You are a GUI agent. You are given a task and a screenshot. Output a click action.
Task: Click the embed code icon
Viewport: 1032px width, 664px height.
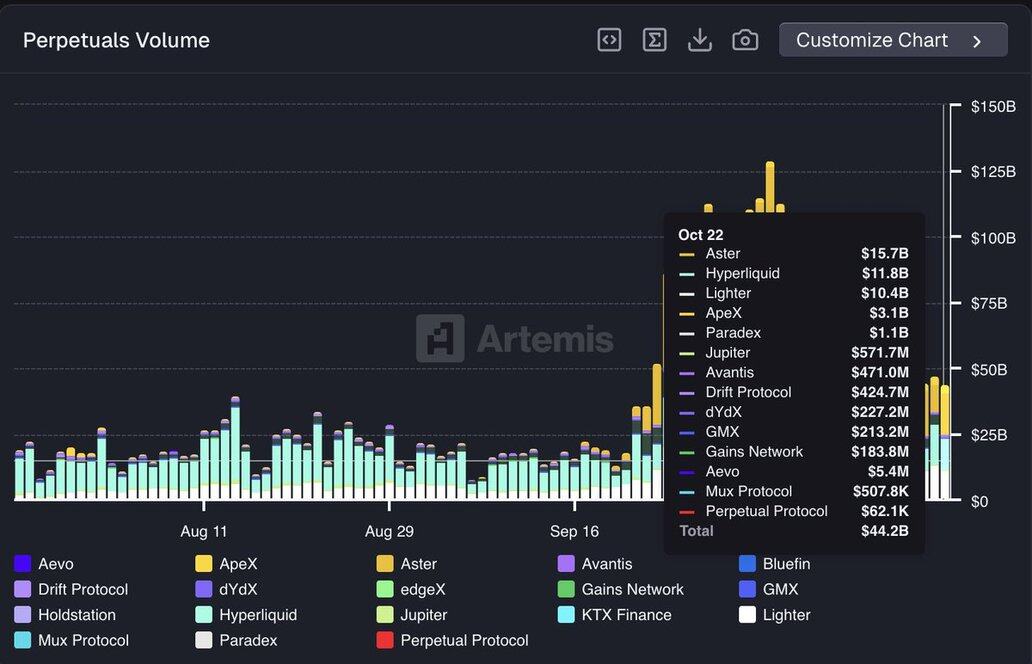(609, 40)
